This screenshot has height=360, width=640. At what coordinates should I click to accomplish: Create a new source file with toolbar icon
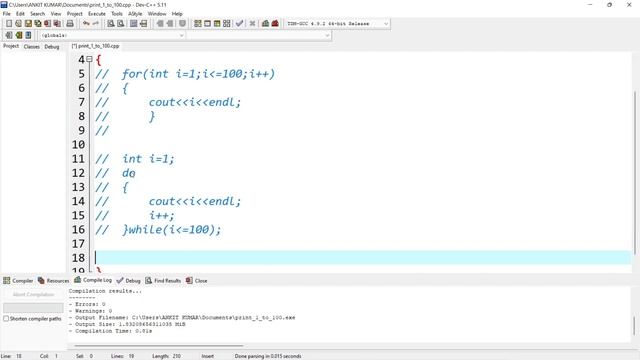pyautogui.click(x=9, y=24)
